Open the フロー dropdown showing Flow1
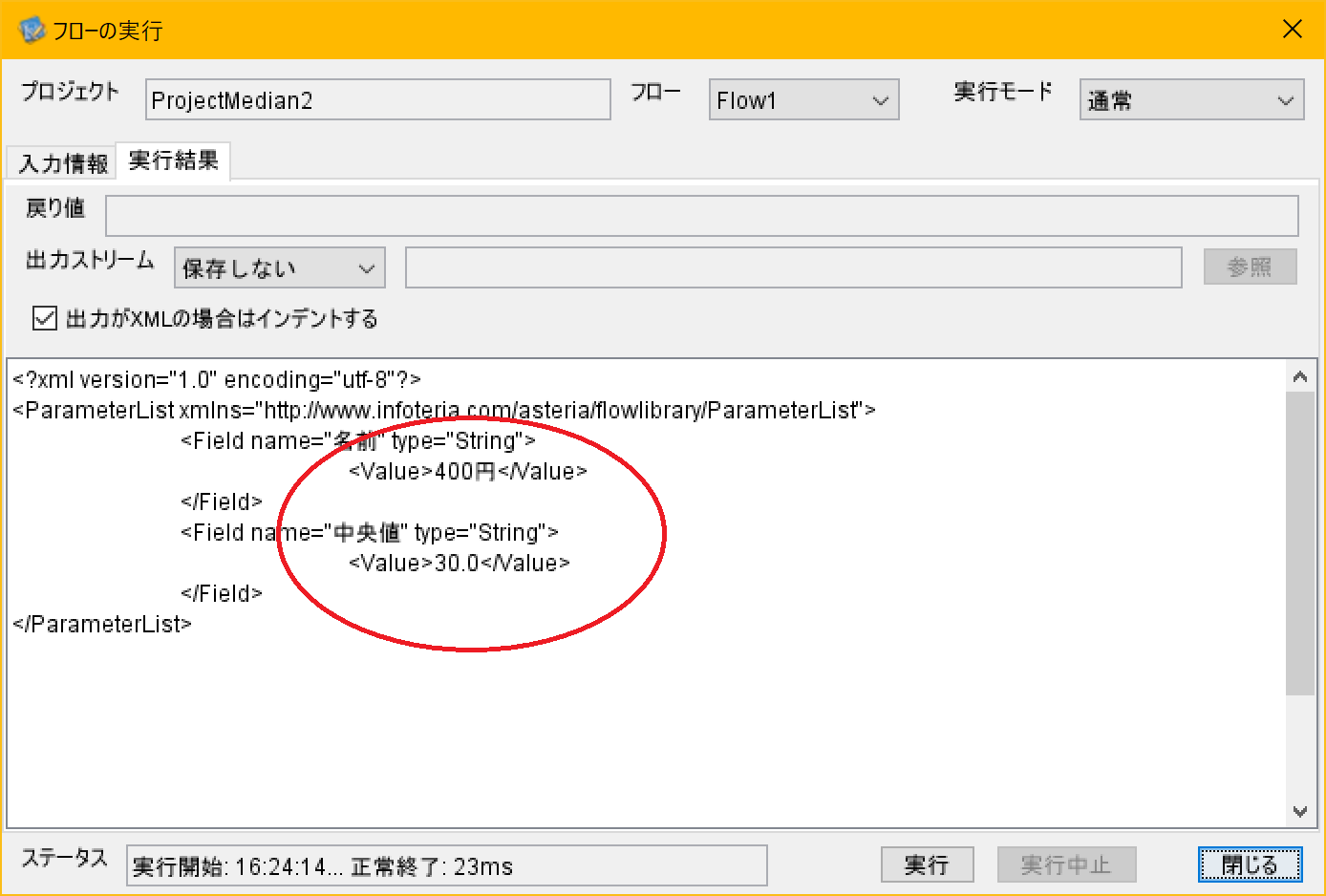Image resolution: width=1326 pixels, height=896 pixels. tap(803, 100)
